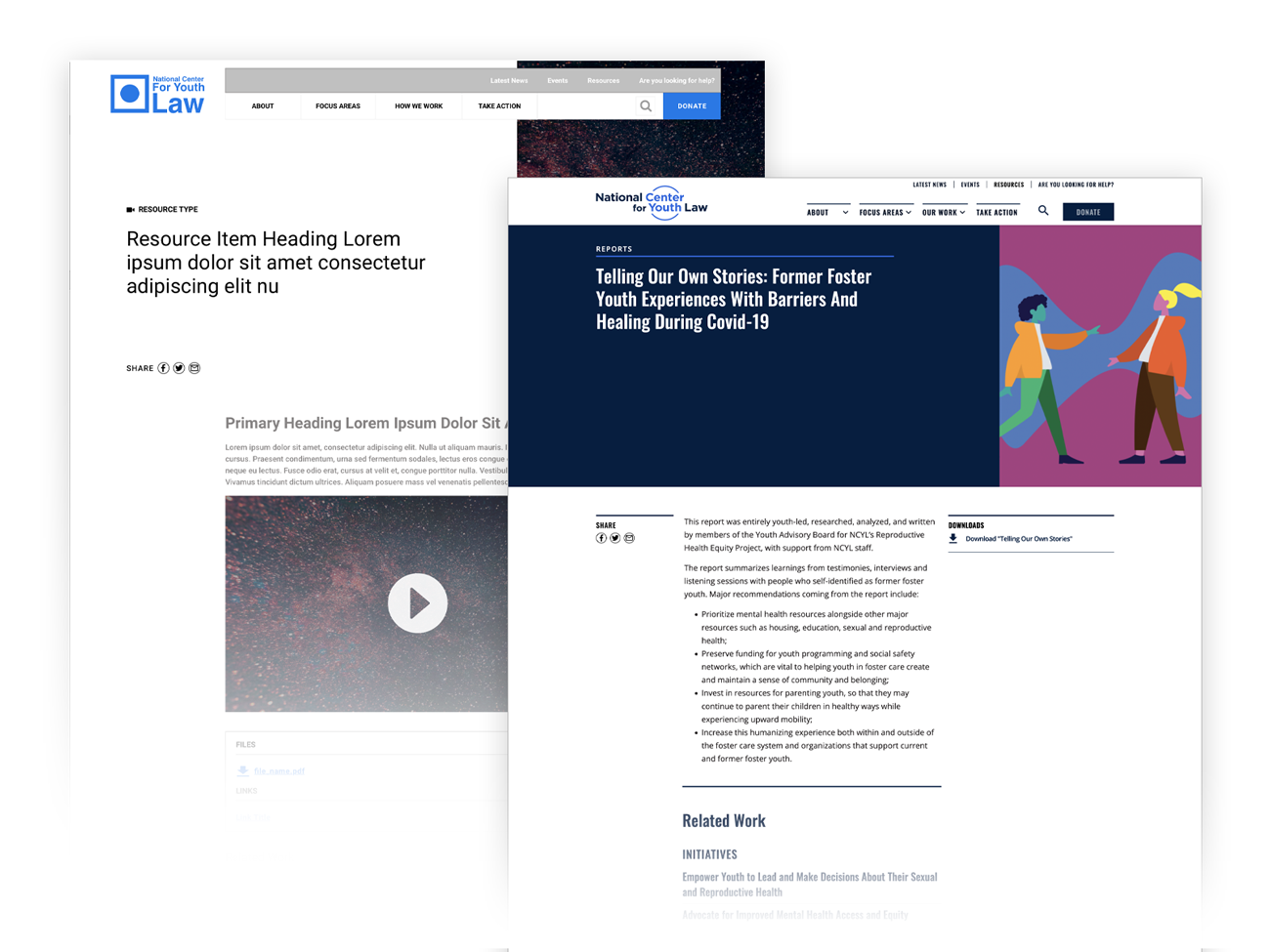
Task: Click the dark Donate button on front page
Action: [x=1088, y=212]
